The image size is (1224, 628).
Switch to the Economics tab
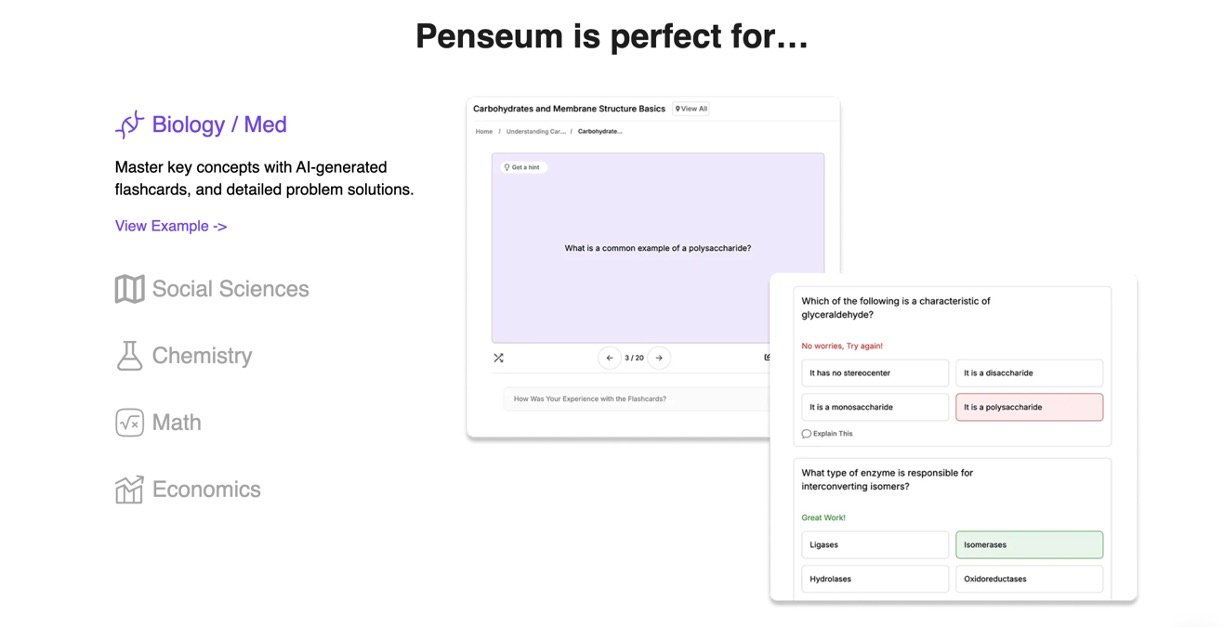[206, 490]
